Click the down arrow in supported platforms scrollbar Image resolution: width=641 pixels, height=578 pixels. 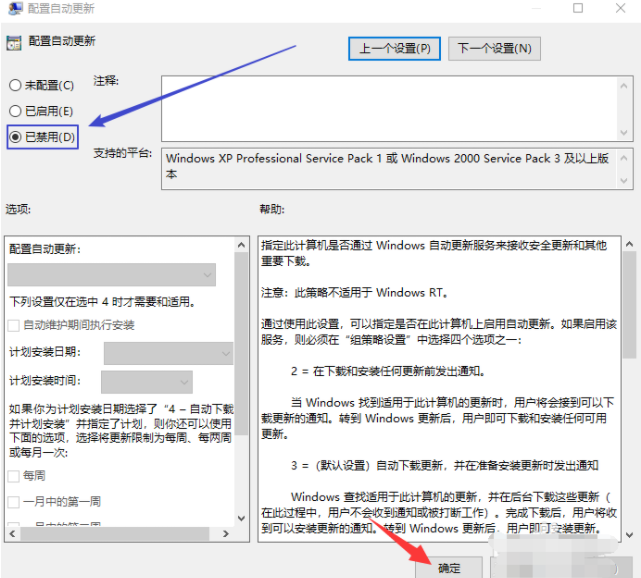tap(625, 179)
